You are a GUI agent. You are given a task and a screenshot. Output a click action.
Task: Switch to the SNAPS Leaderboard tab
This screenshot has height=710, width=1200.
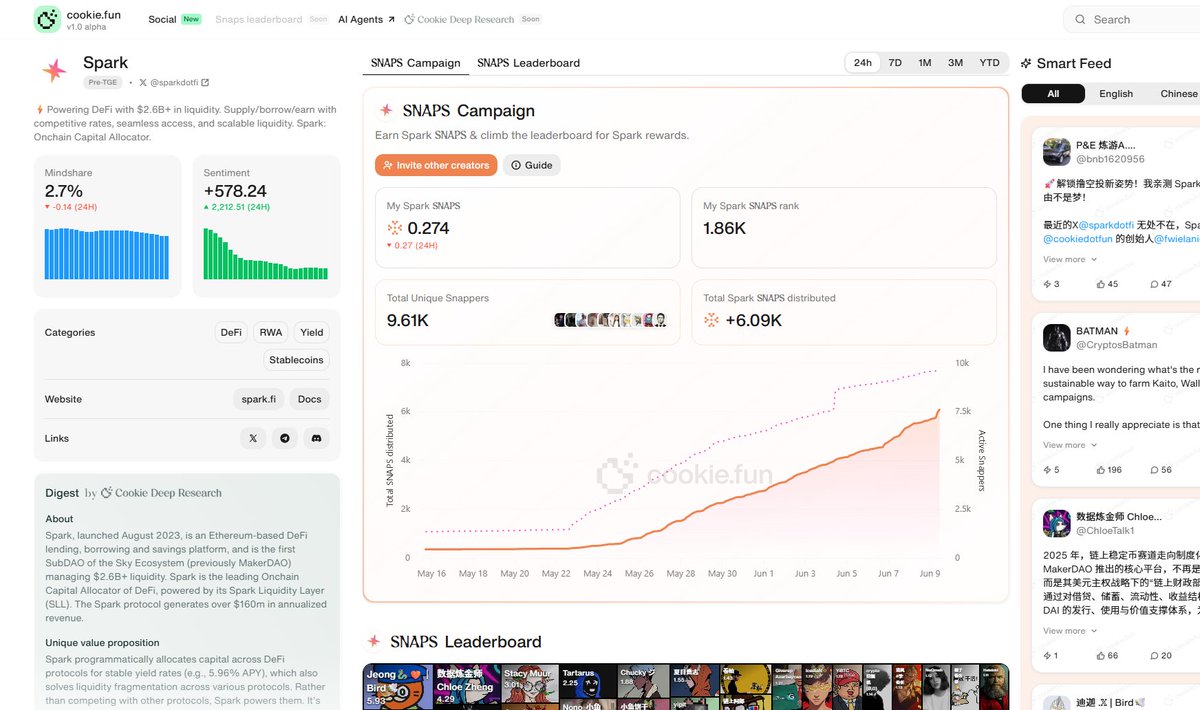pyautogui.click(x=528, y=63)
